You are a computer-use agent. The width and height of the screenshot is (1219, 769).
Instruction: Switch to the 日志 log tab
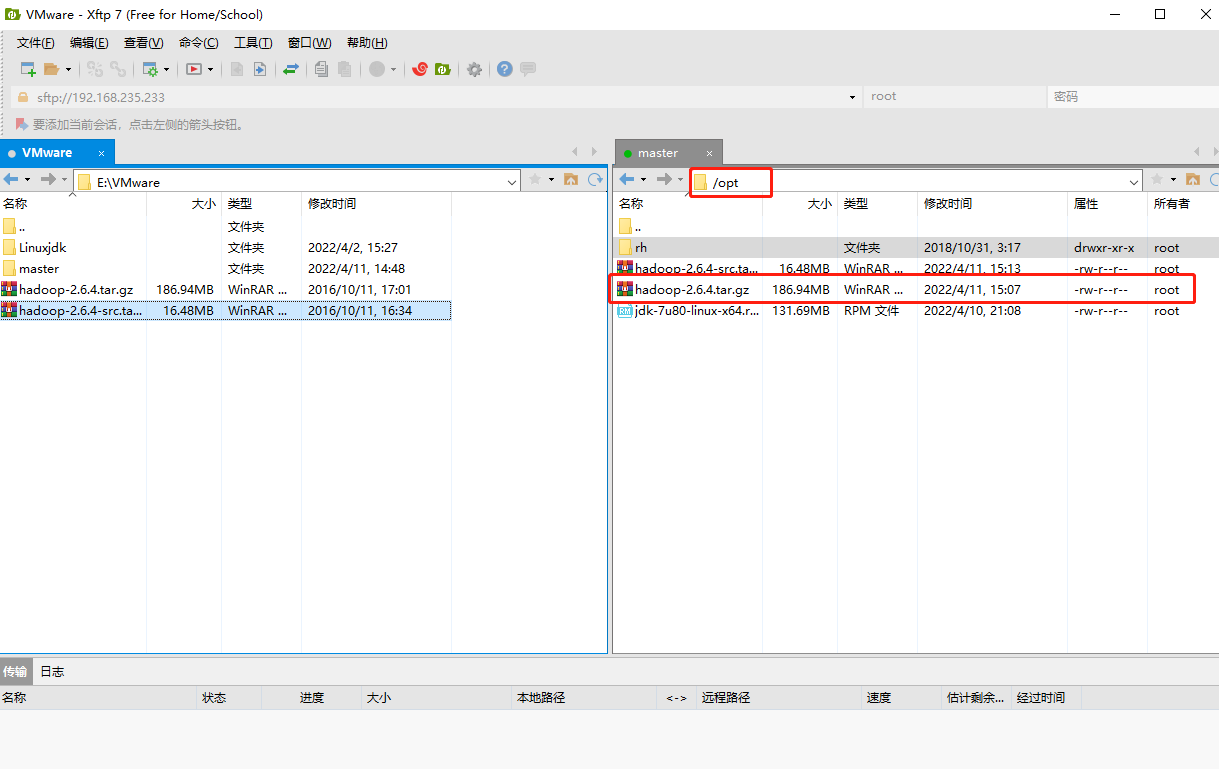(52, 671)
